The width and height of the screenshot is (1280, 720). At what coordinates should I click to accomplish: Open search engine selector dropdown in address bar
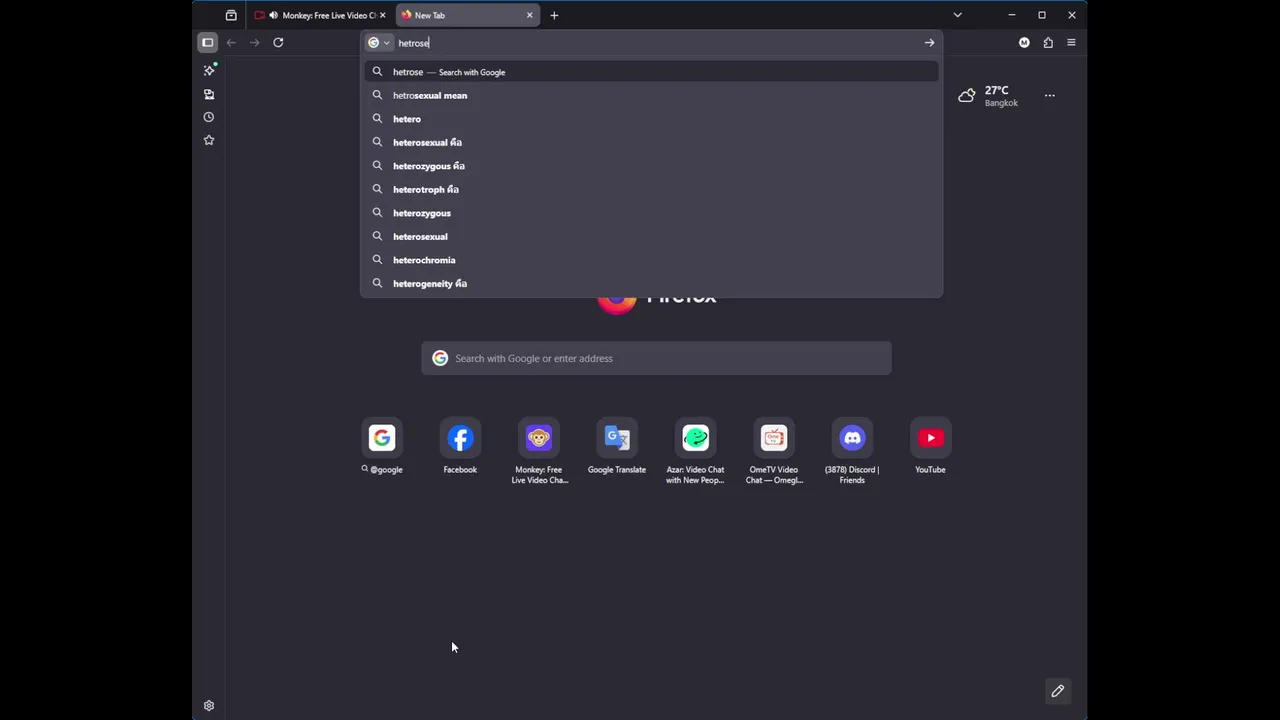tap(379, 43)
